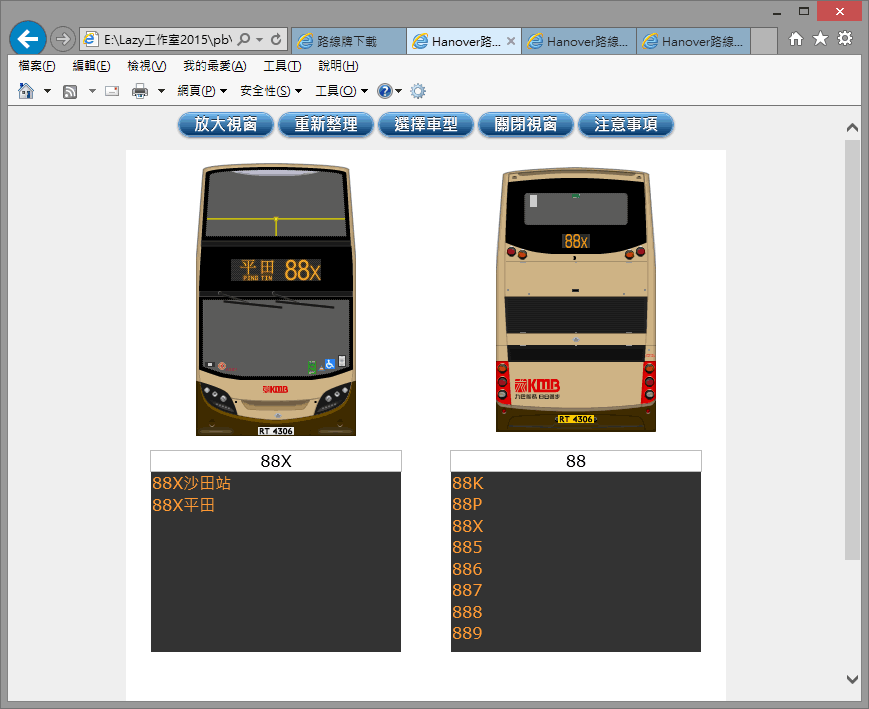Image resolution: width=869 pixels, height=709 pixels.
Task: Select route 88K in right list
Action: [x=468, y=483]
